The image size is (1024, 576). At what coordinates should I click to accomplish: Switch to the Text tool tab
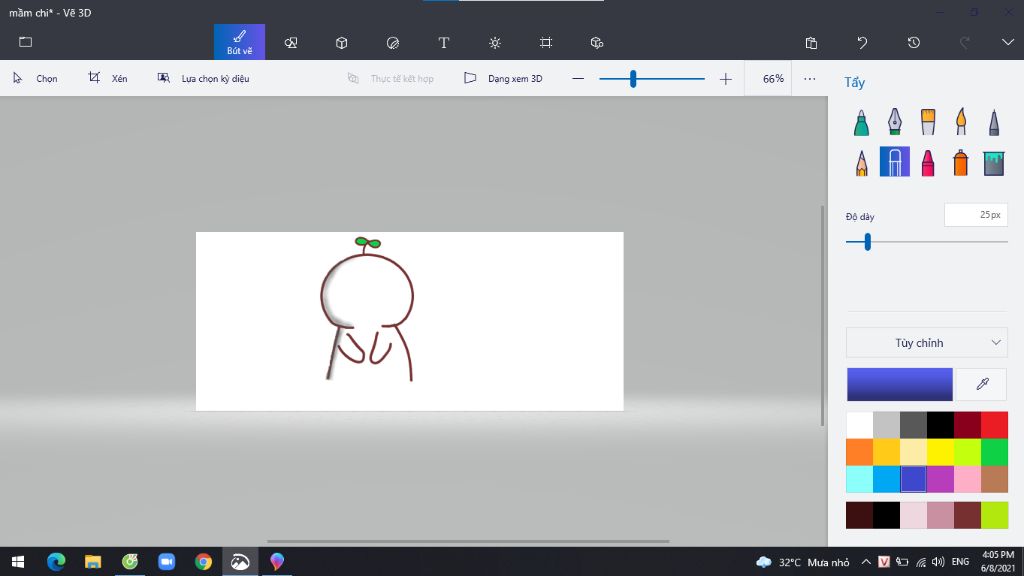(443, 42)
